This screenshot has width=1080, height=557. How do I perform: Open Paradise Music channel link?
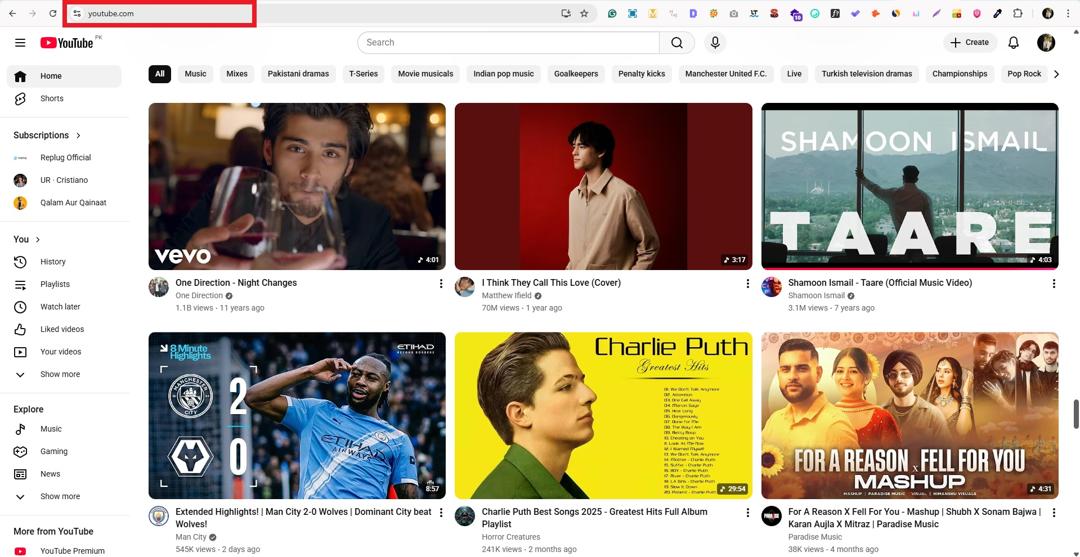click(815, 537)
